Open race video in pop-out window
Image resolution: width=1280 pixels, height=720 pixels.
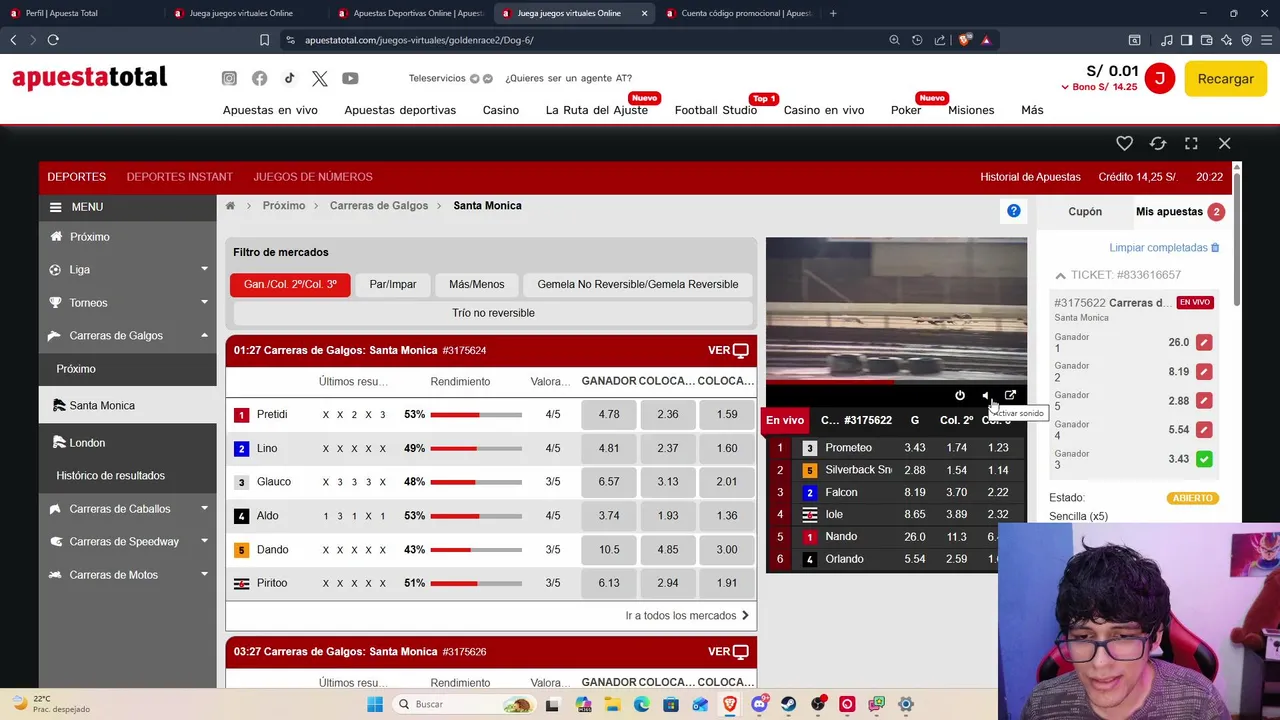[1010, 395]
